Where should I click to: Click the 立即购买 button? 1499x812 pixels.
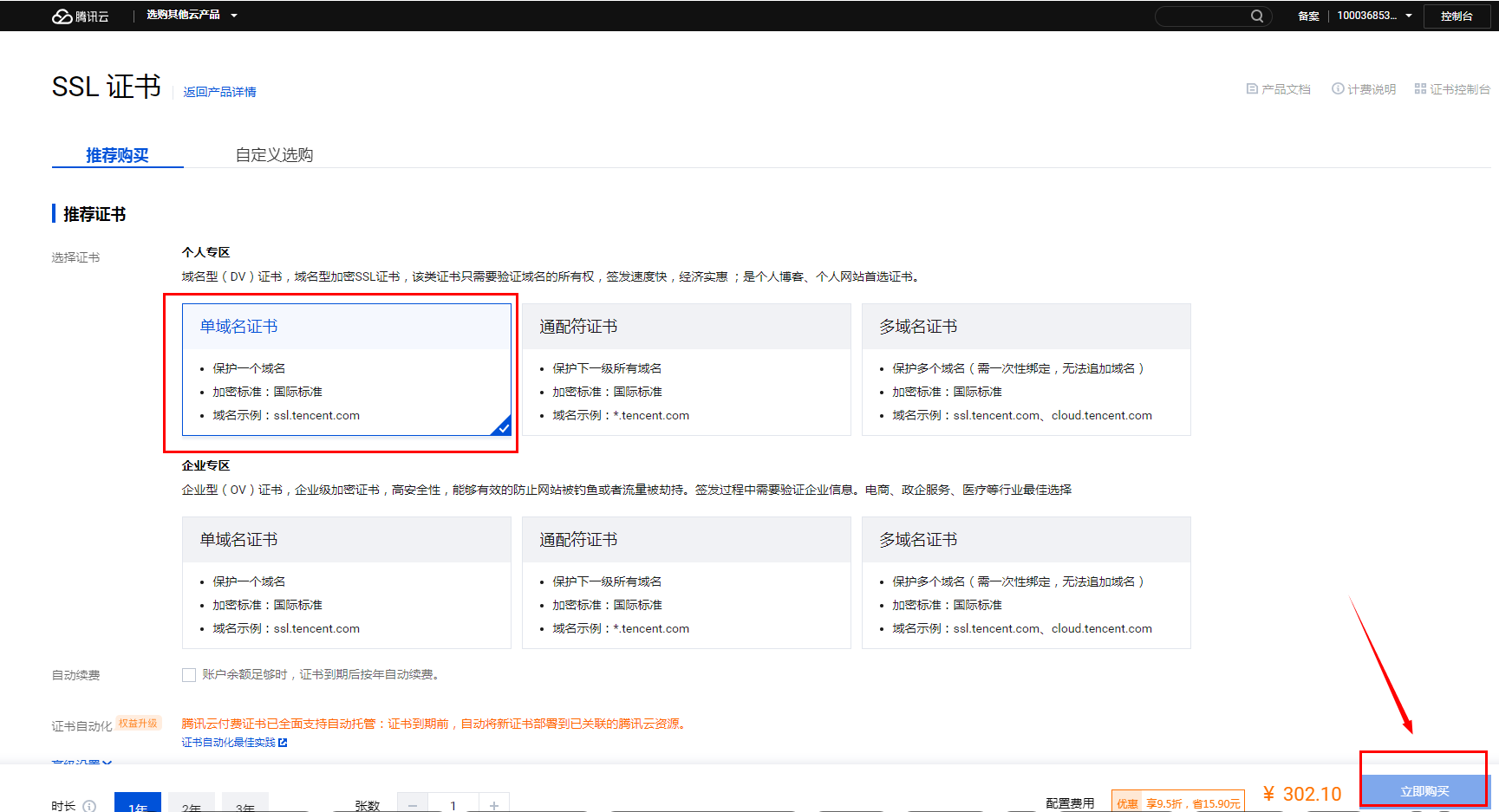pyautogui.click(x=1424, y=790)
